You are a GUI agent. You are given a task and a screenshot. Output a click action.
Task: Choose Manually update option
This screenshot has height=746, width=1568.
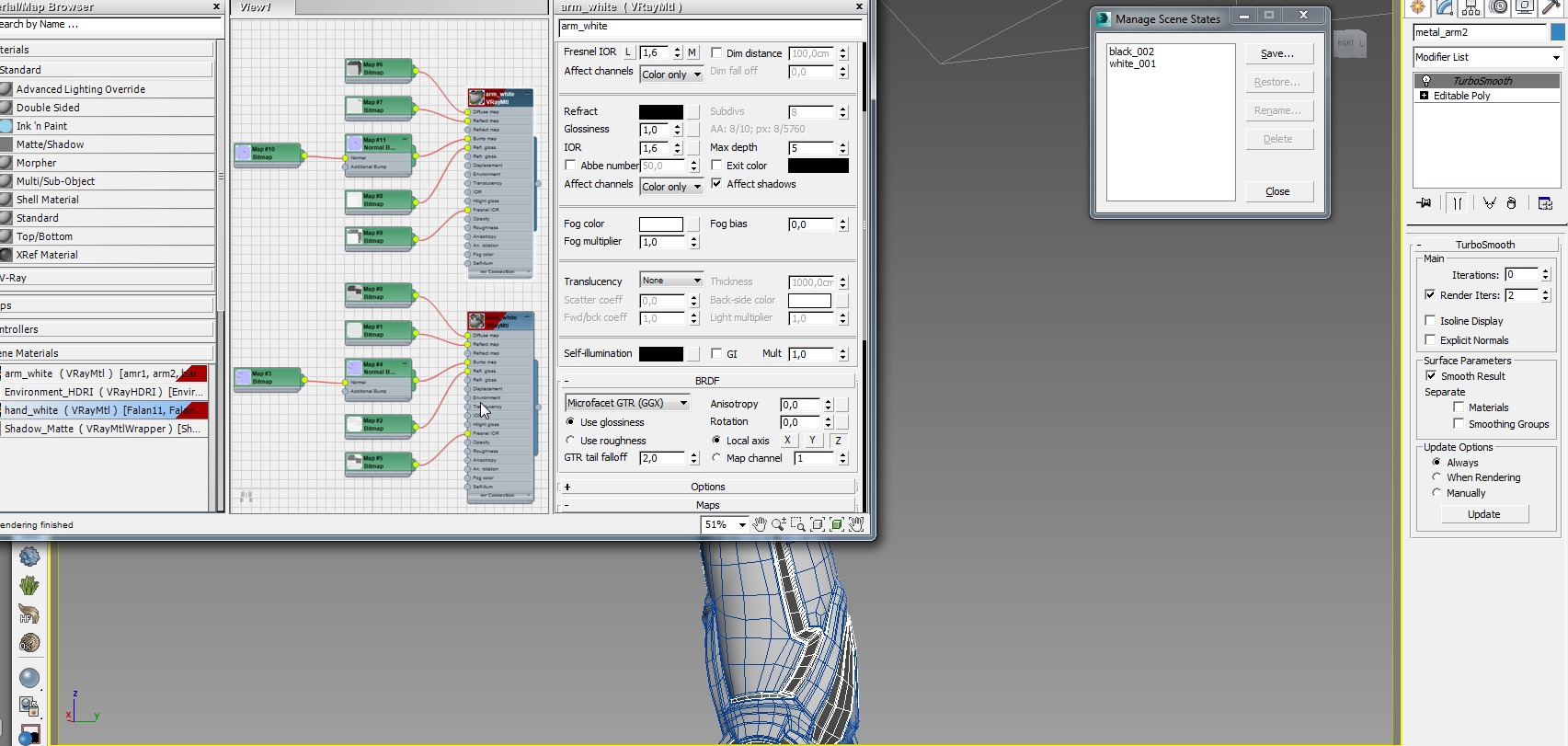click(1436, 493)
